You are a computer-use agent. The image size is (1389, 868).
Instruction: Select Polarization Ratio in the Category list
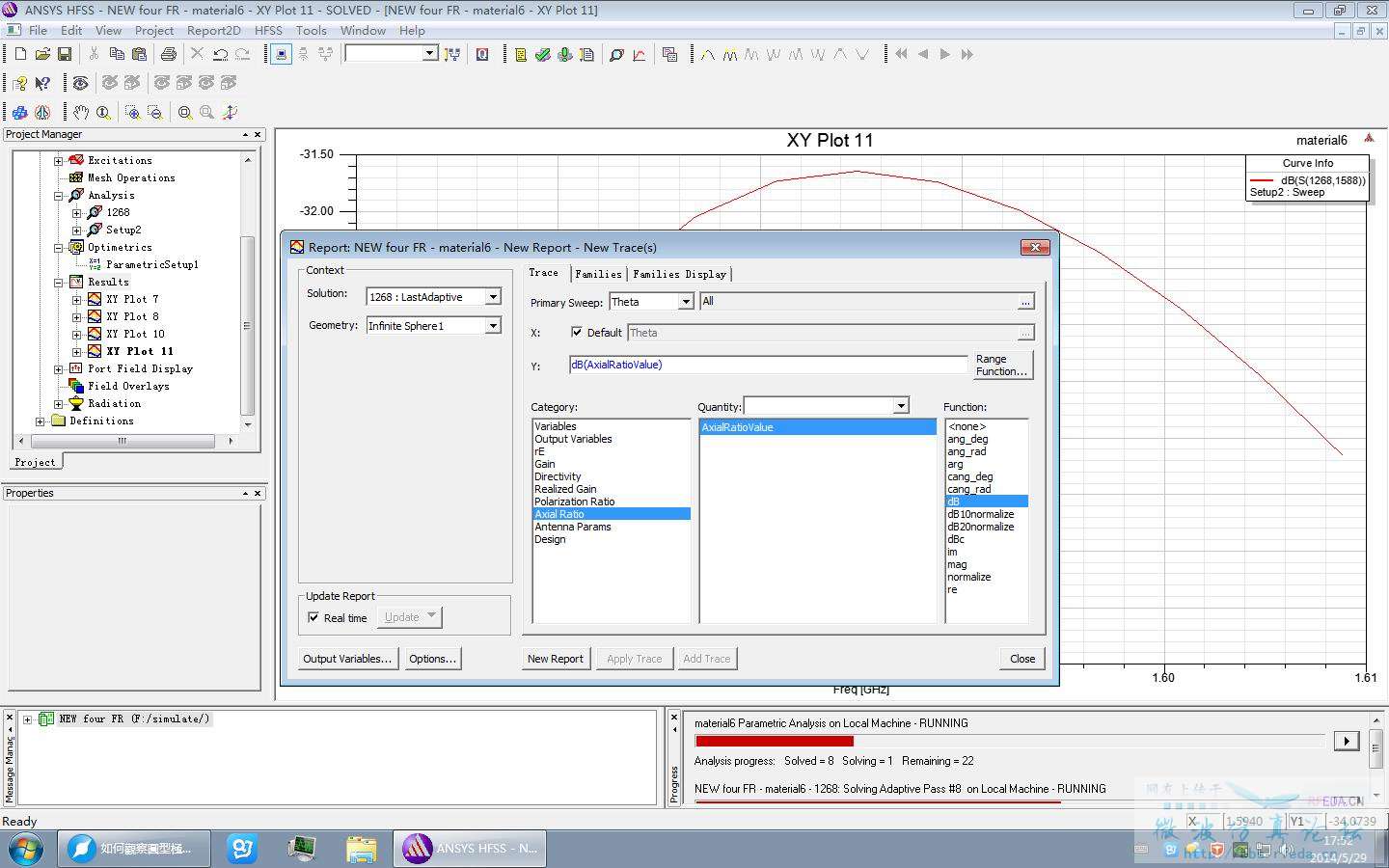[x=575, y=502]
